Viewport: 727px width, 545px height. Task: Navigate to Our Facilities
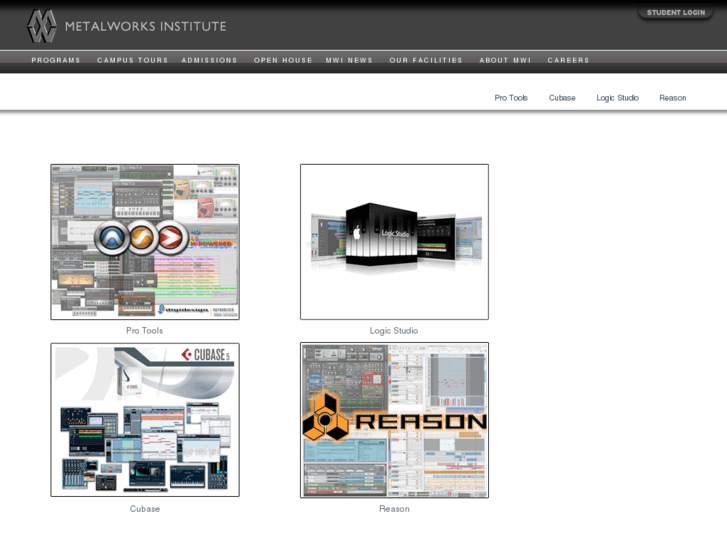tap(426, 60)
